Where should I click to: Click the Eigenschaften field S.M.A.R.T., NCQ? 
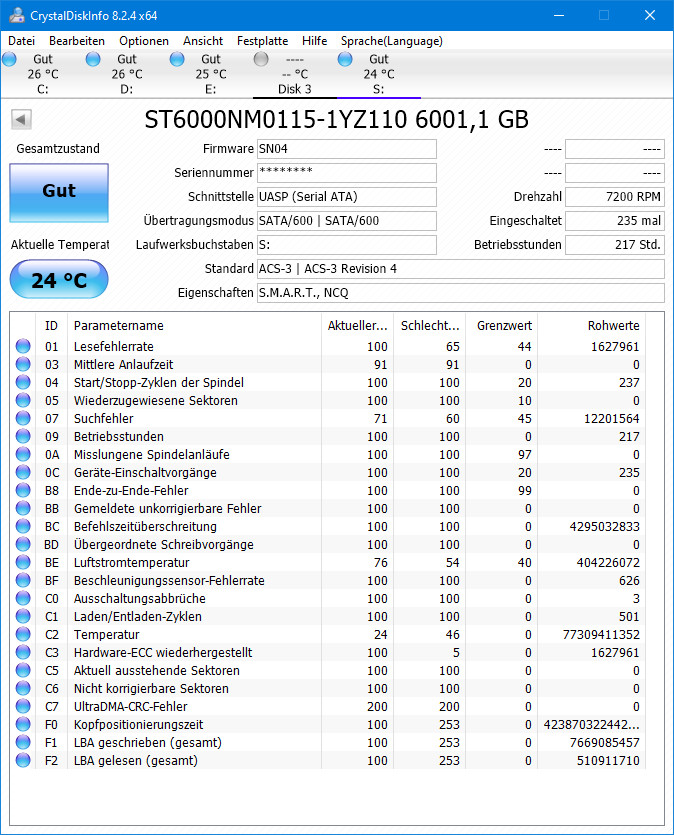tap(461, 293)
